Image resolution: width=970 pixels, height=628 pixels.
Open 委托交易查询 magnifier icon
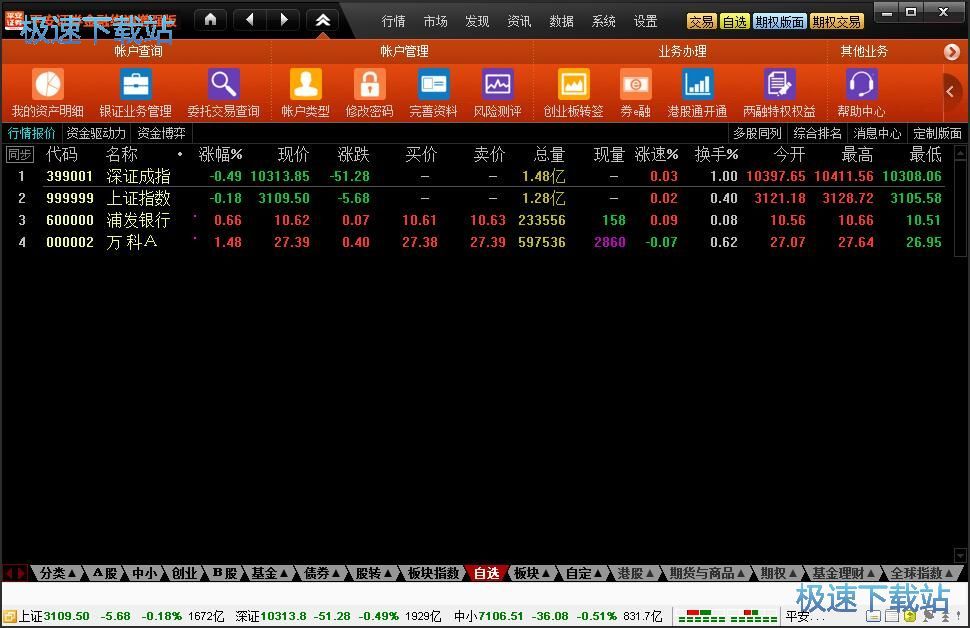[x=223, y=84]
